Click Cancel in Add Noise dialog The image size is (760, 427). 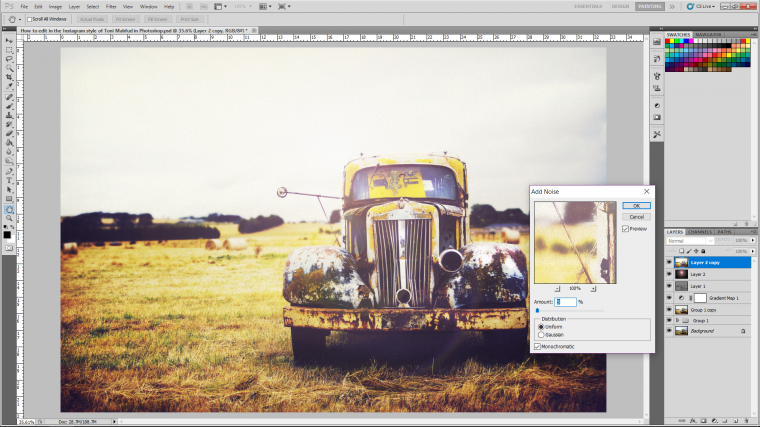636,217
